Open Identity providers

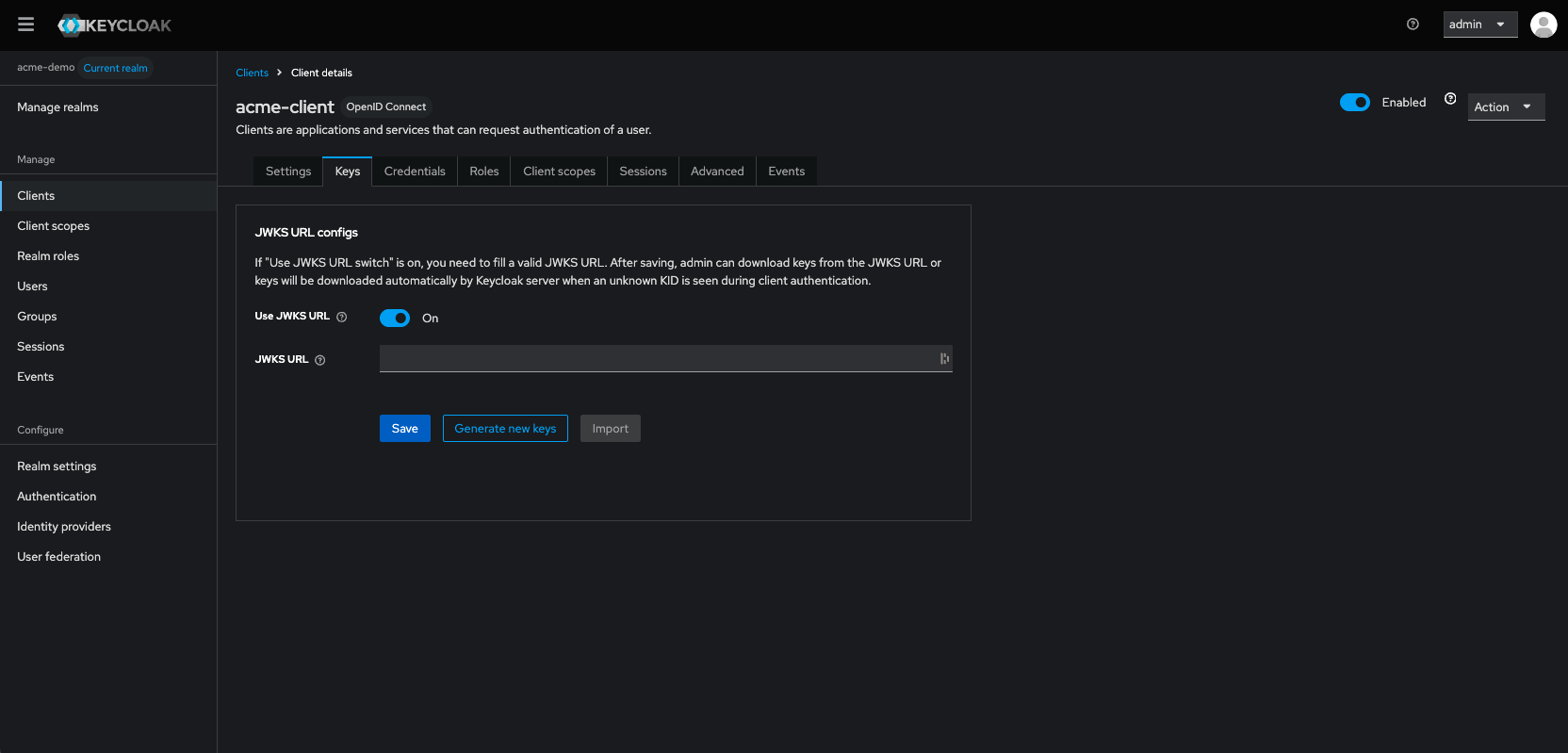click(108, 527)
